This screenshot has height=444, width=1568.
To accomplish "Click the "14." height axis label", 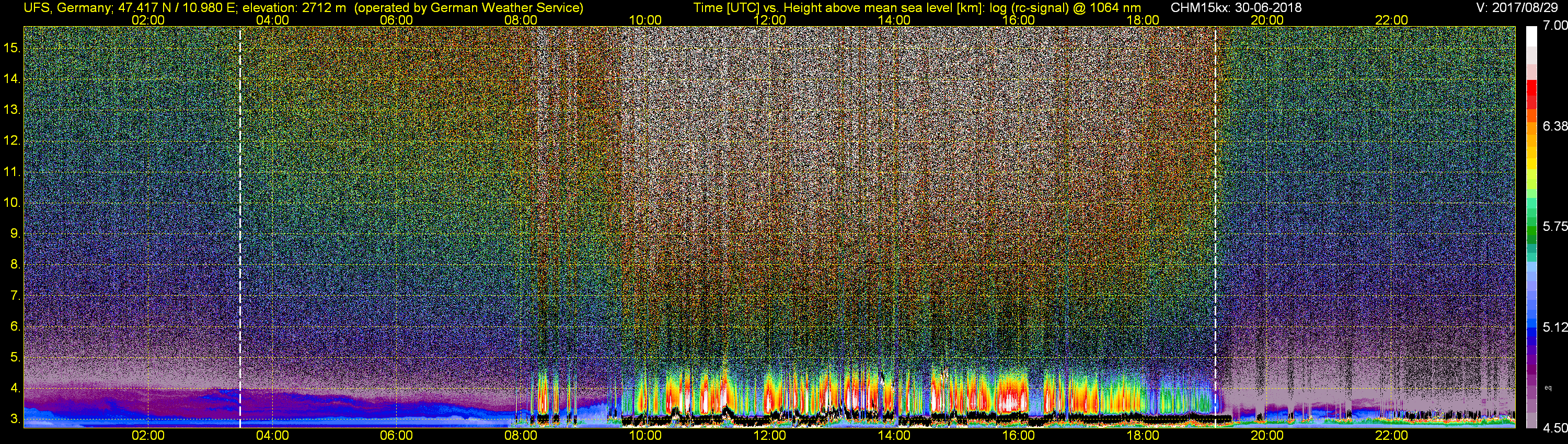I will [x=12, y=78].
